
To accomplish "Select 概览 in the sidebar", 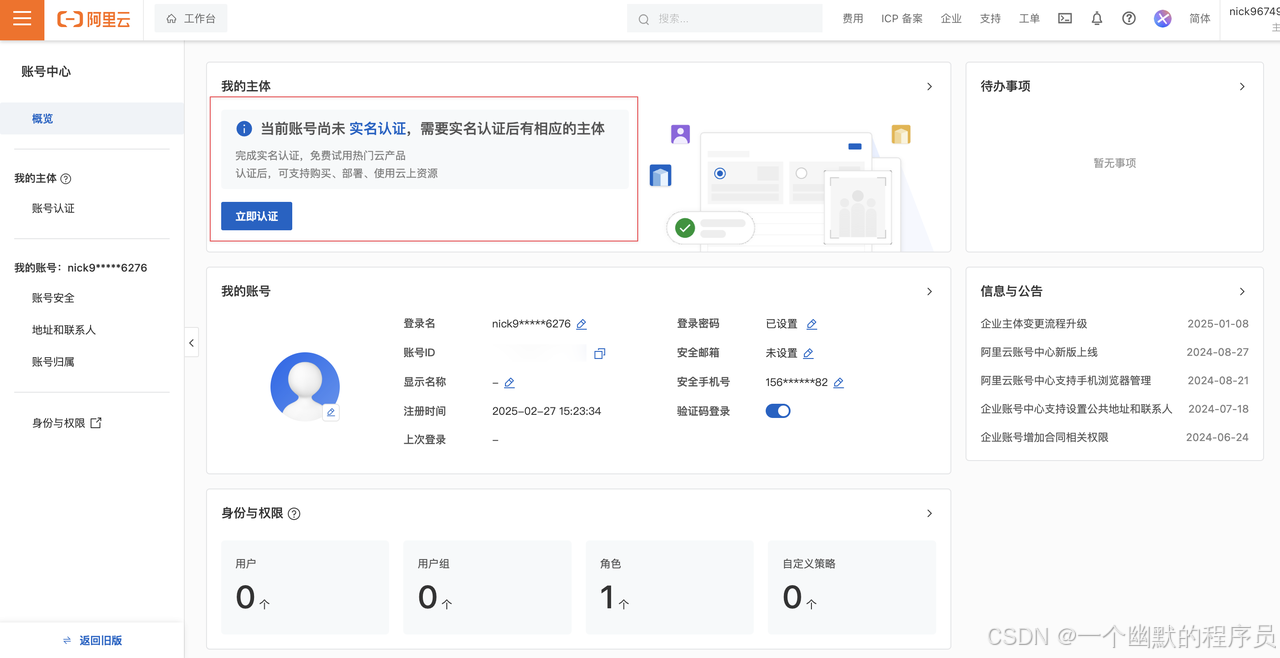I will coord(92,118).
